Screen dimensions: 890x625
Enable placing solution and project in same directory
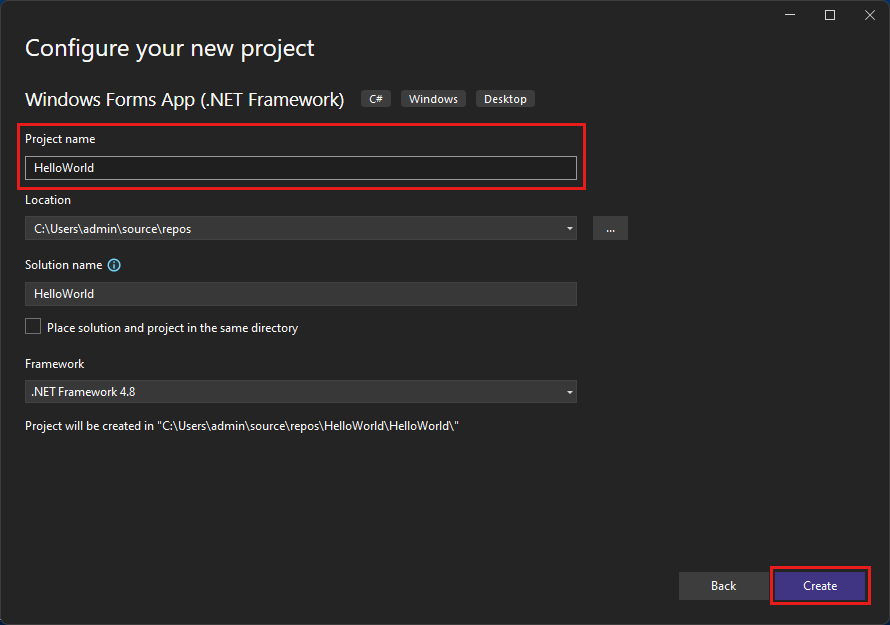click(x=32, y=326)
